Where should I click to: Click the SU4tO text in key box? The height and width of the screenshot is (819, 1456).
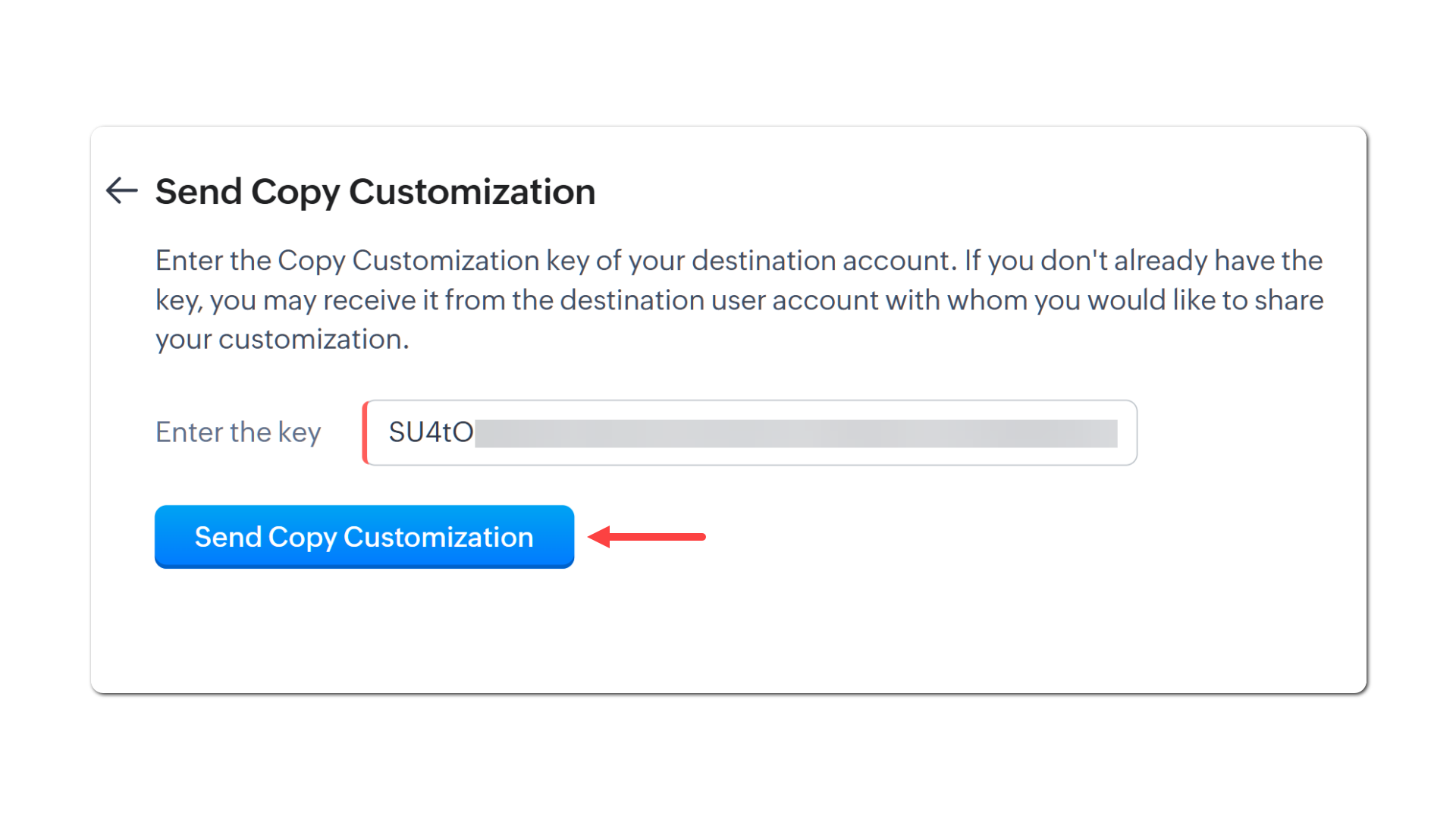pos(431,432)
